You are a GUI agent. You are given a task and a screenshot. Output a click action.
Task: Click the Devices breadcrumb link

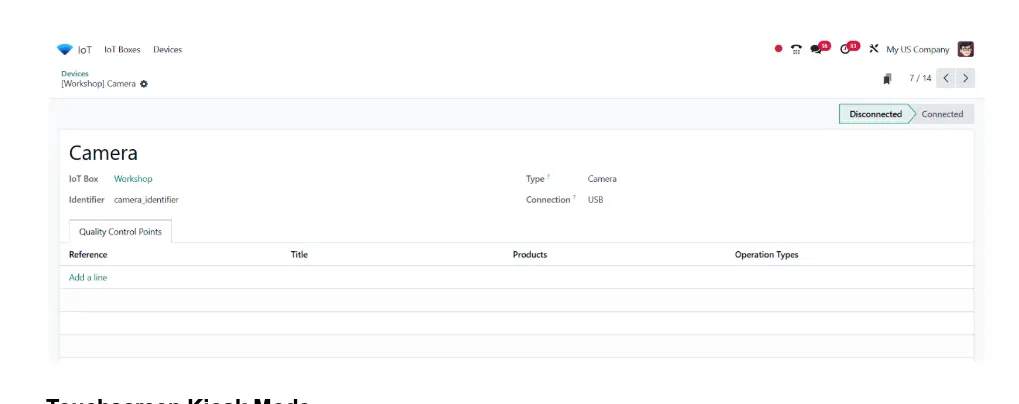click(75, 73)
